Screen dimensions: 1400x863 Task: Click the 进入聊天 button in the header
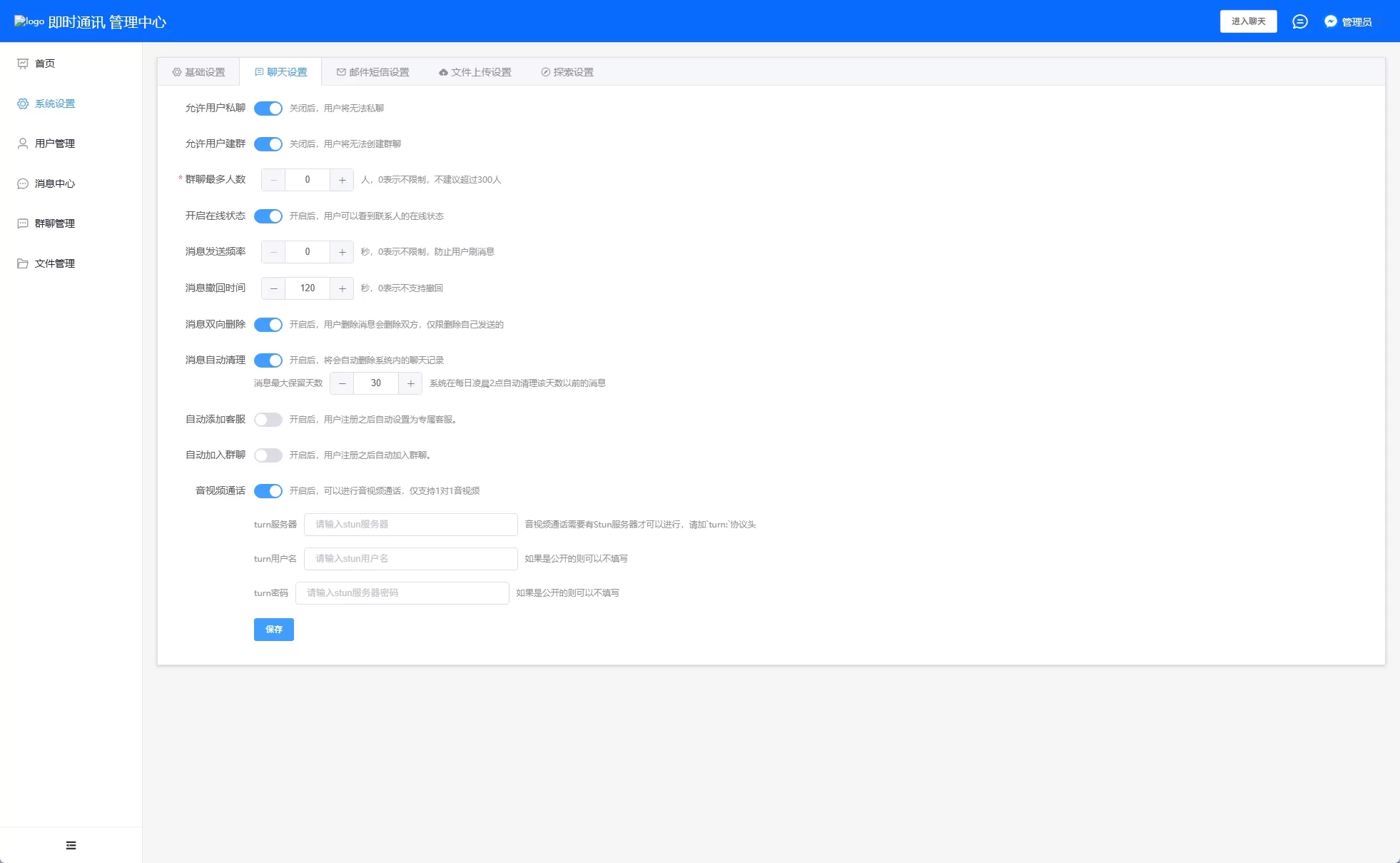point(1248,21)
